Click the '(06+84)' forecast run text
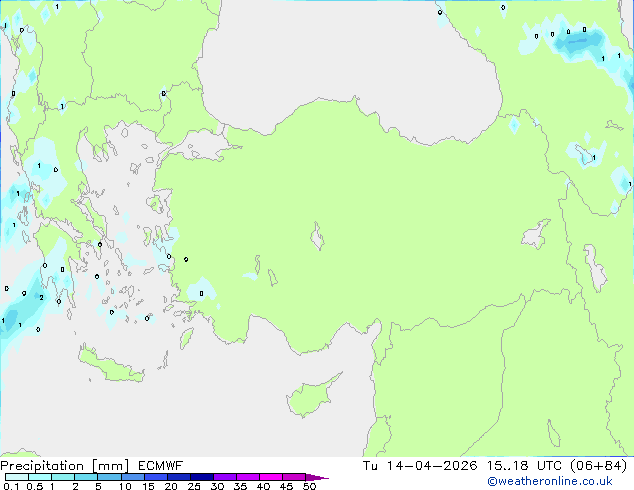Viewport: 634px width, 490px height. (598, 466)
